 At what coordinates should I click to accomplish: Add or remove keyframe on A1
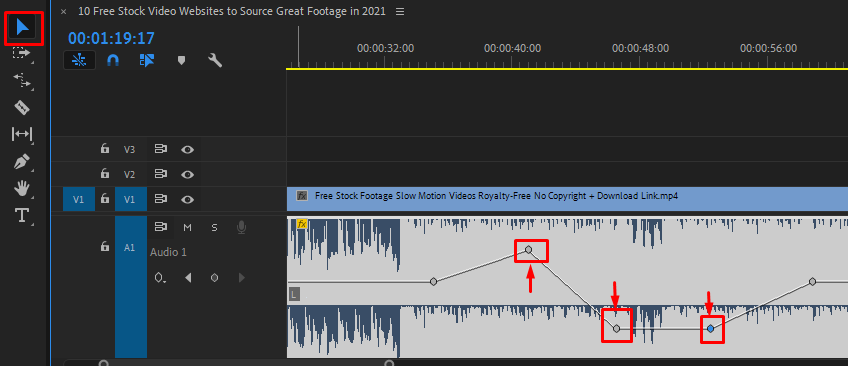pos(215,278)
